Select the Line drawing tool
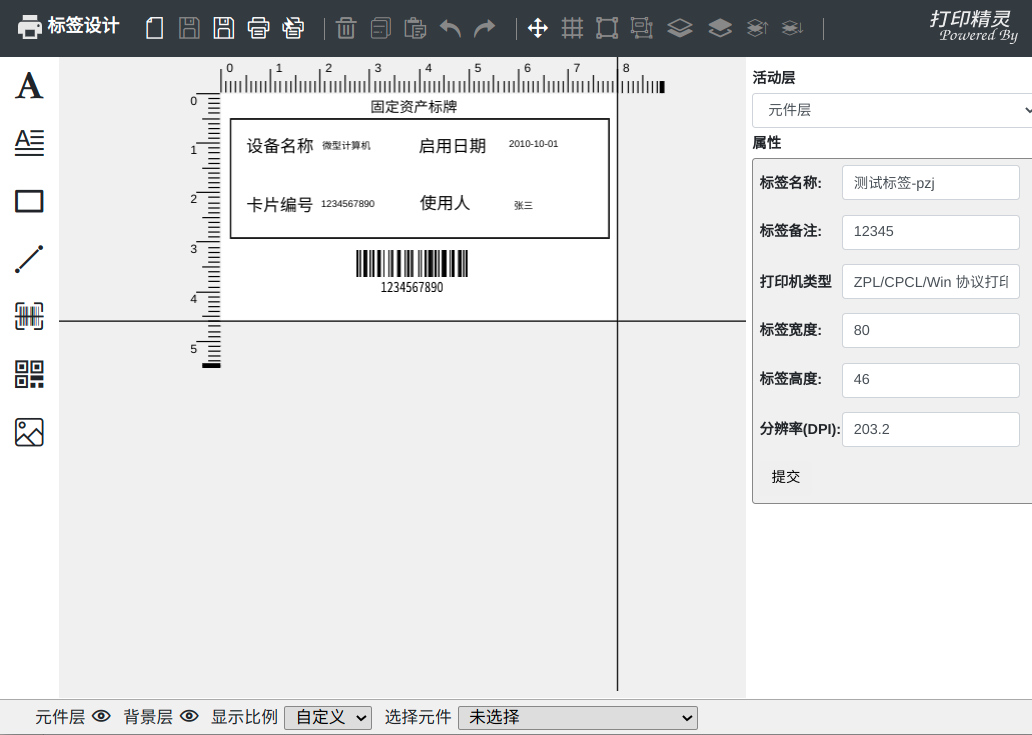The image size is (1032, 735). point(29,258)
